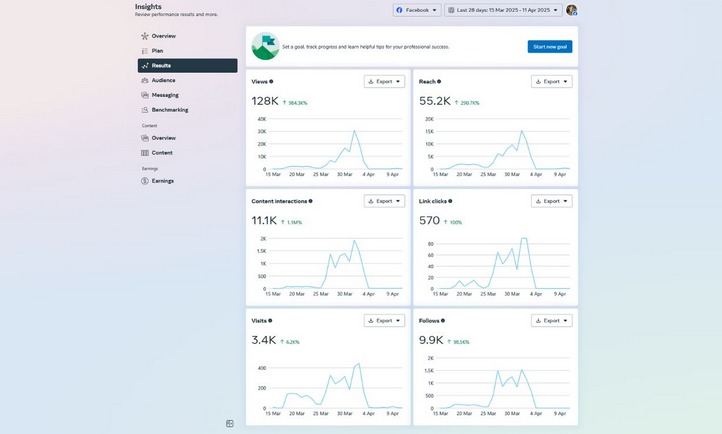Image resolution: width=722 pixels, height=434 pixels.
Task: Expand the Export dropdown for Views
Action: pos(384,81)
